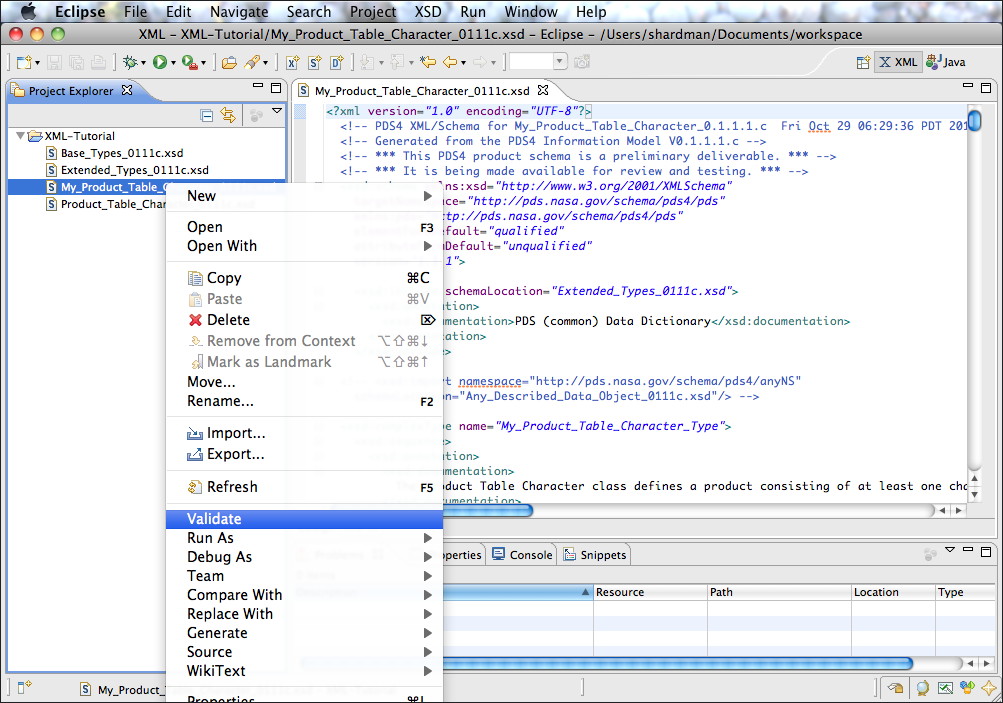The height and width of the screenshot is (703, 1003).
Task: Choose Copy from the context menu
Action: (304, 278)
